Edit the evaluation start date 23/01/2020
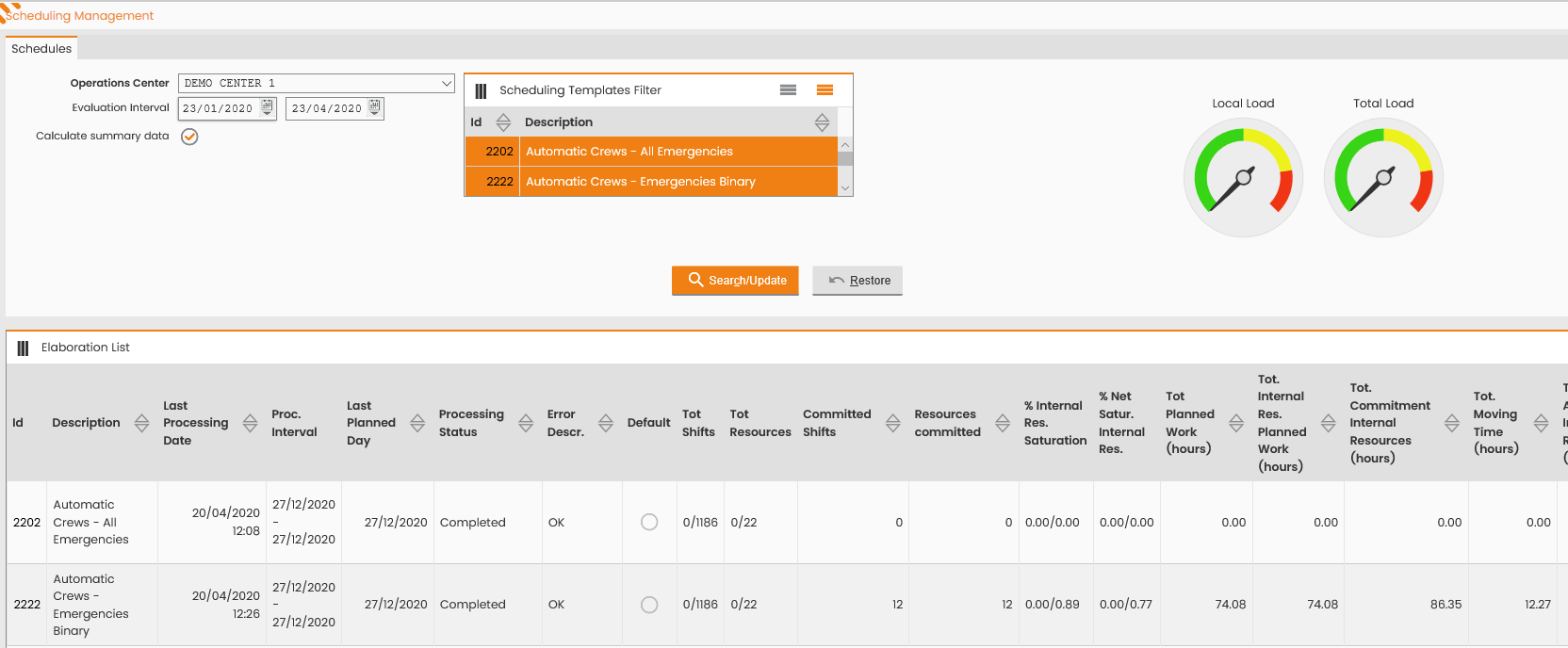Image resolution: width=1568 pixels, height=648 pixels. 218,108
